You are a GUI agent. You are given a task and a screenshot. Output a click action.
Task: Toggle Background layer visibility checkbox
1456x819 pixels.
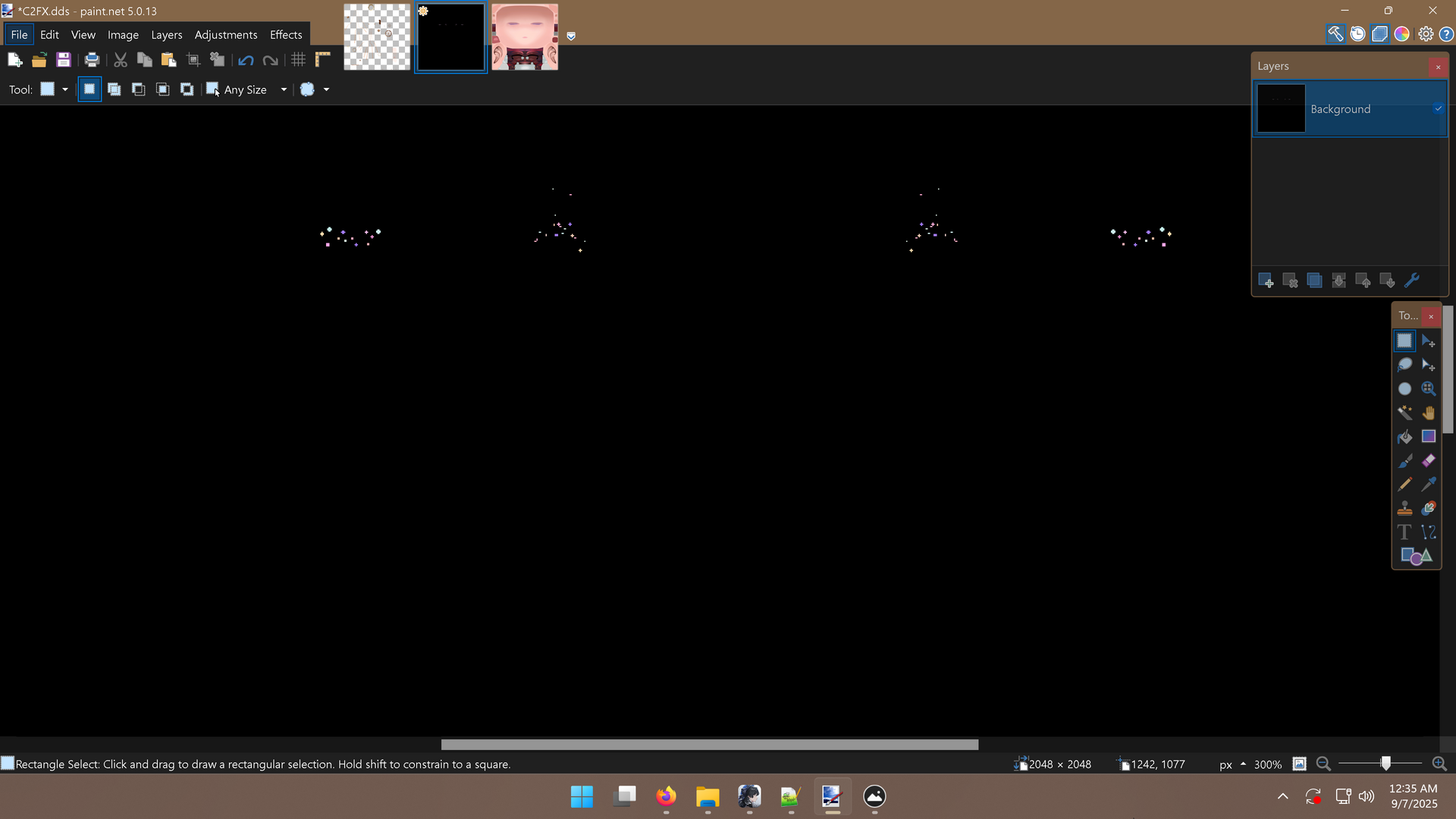pyautogui.click(x=1438, y=108)
